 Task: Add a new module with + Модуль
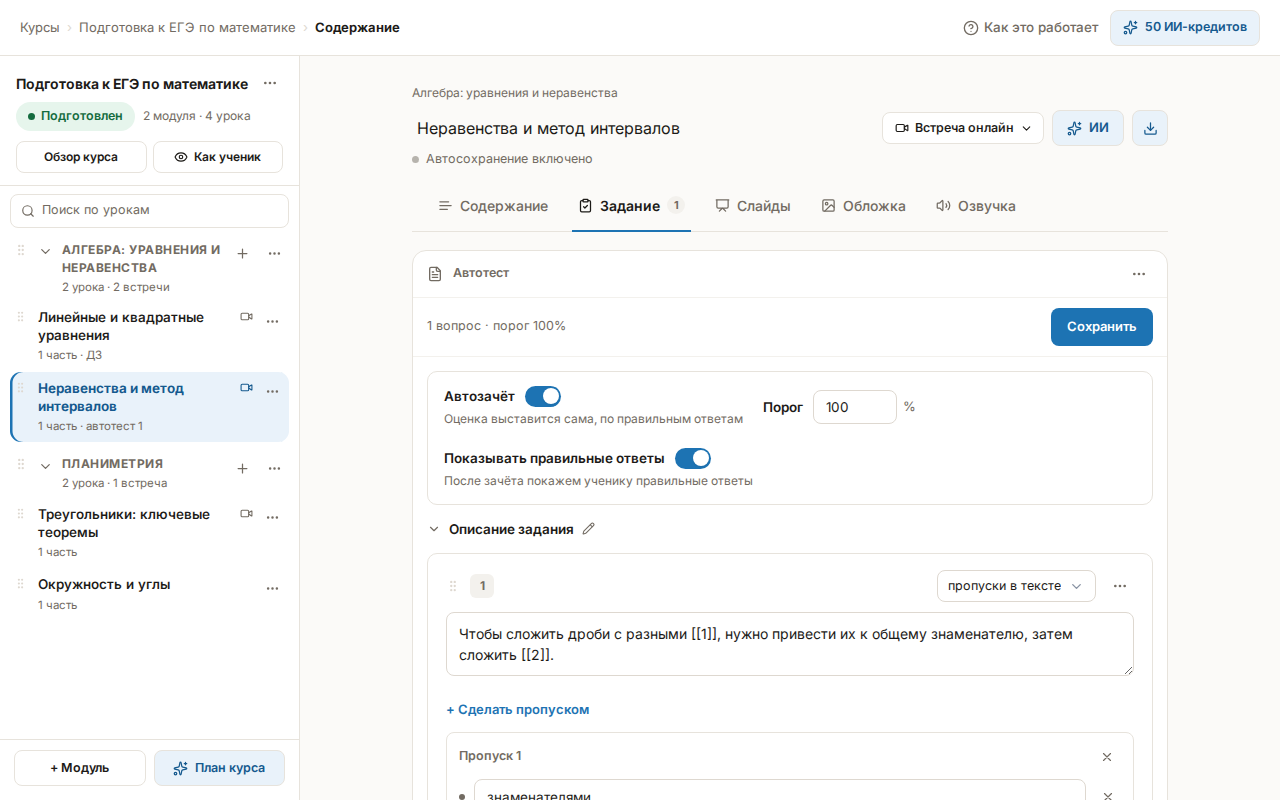click(80, 768)
